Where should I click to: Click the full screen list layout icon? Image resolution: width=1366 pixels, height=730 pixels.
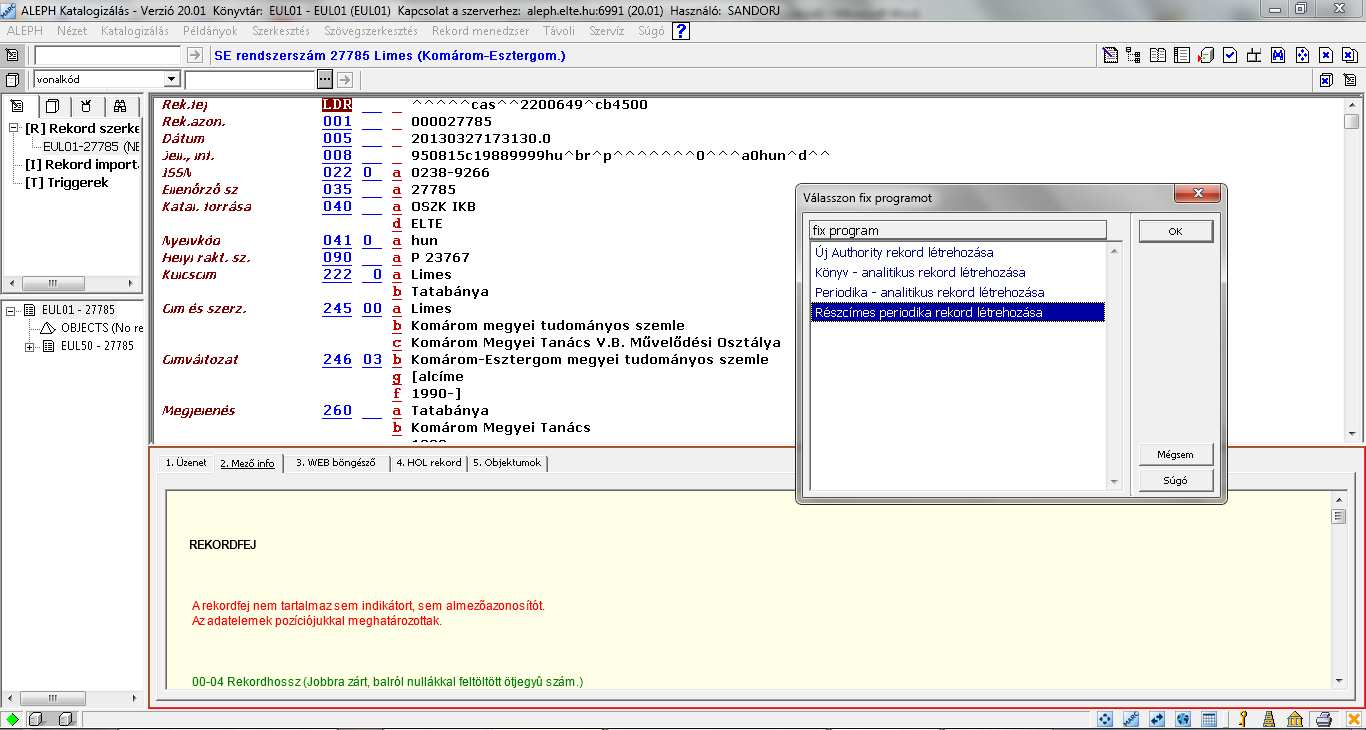pyautogui.click(x=1182, y=55)
